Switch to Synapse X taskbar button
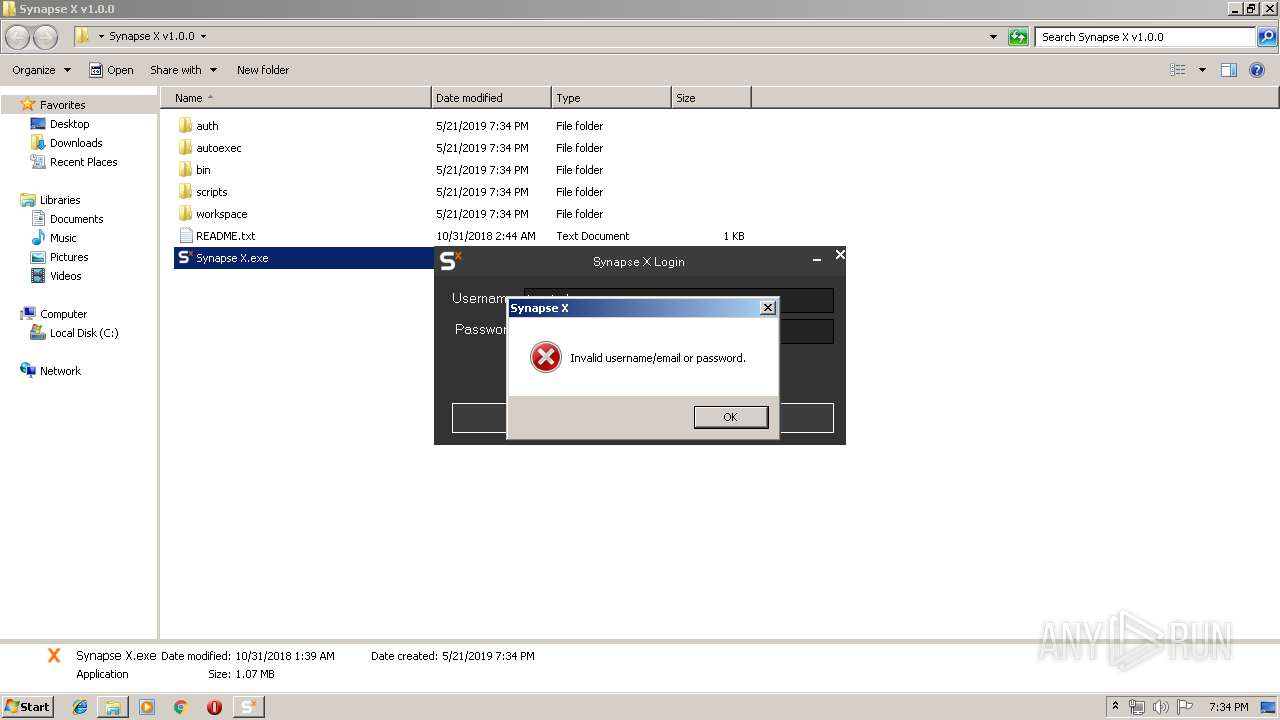The image size is (1280, 720). click(x=248, y=707)
